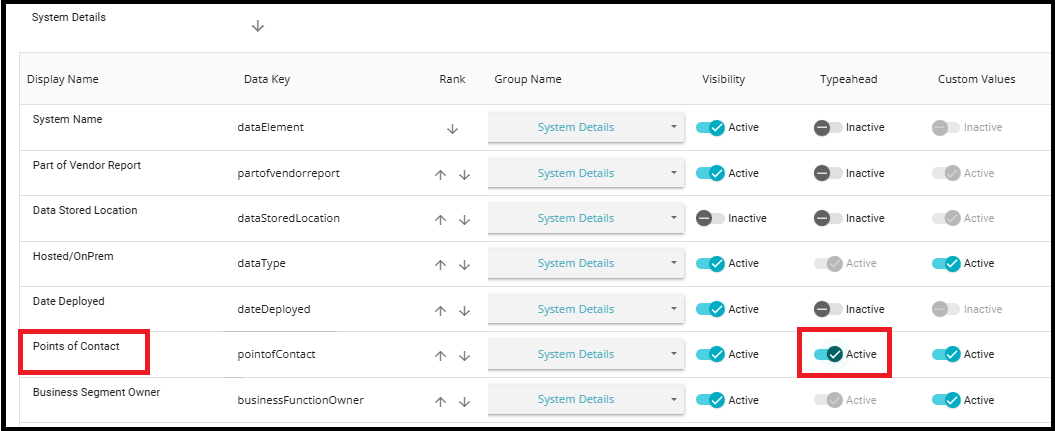Click the pointofContact data key field
The width and height of the screenshot is (1055, 431).
point(274,355)
